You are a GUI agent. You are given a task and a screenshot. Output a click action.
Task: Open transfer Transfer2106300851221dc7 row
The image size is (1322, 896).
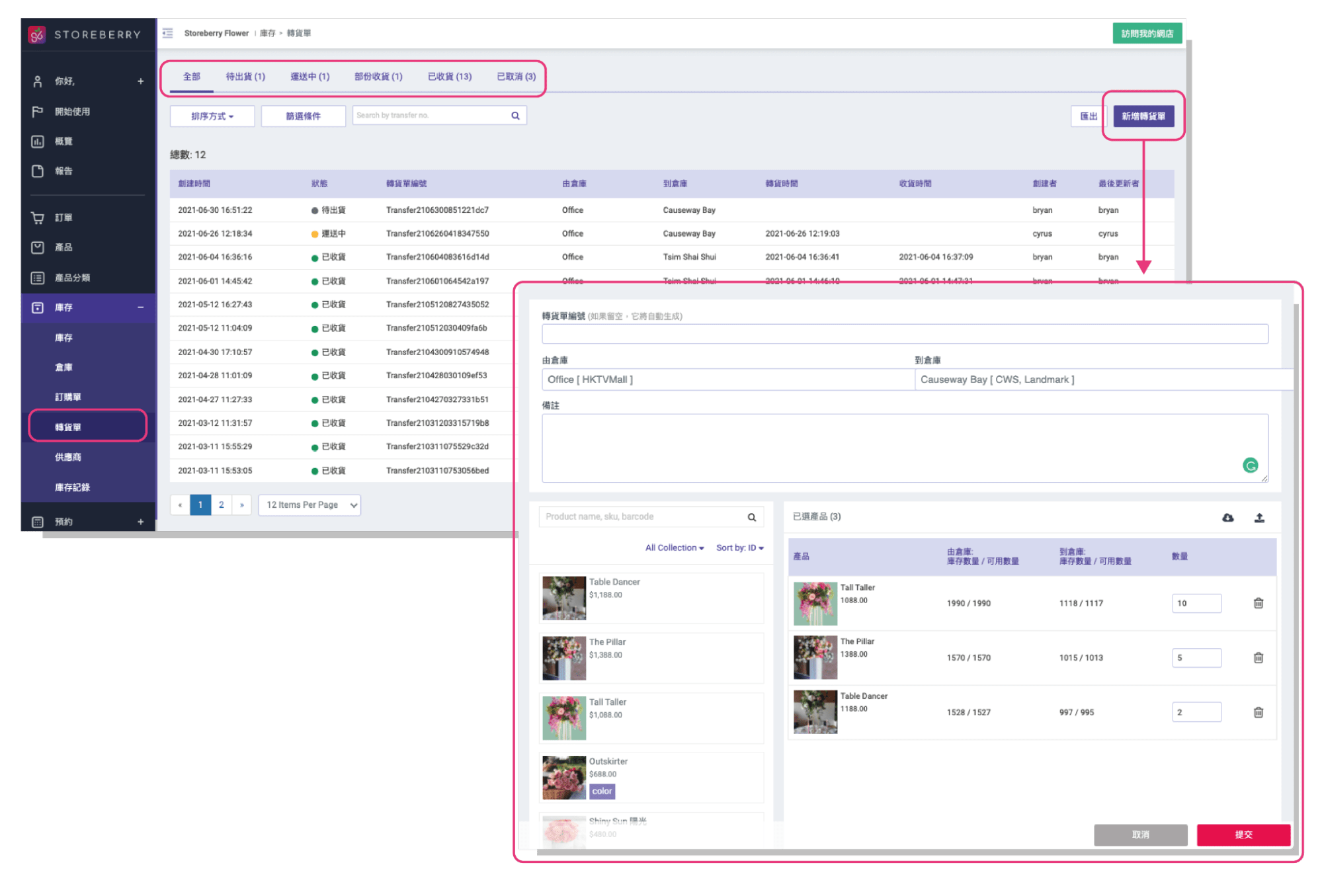coord(671,210)
